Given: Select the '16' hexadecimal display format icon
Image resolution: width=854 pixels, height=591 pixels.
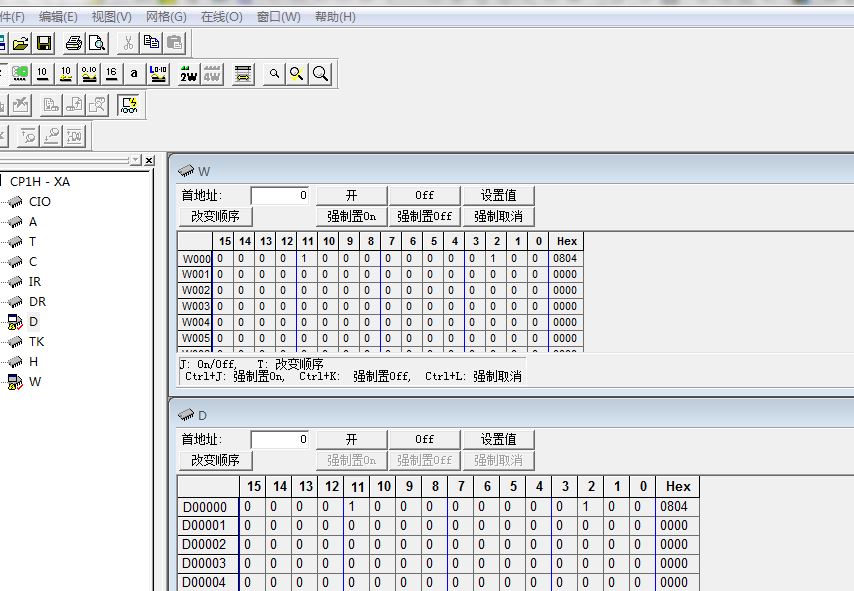Looking at the screenshot, I should click(x=111, y=73).
